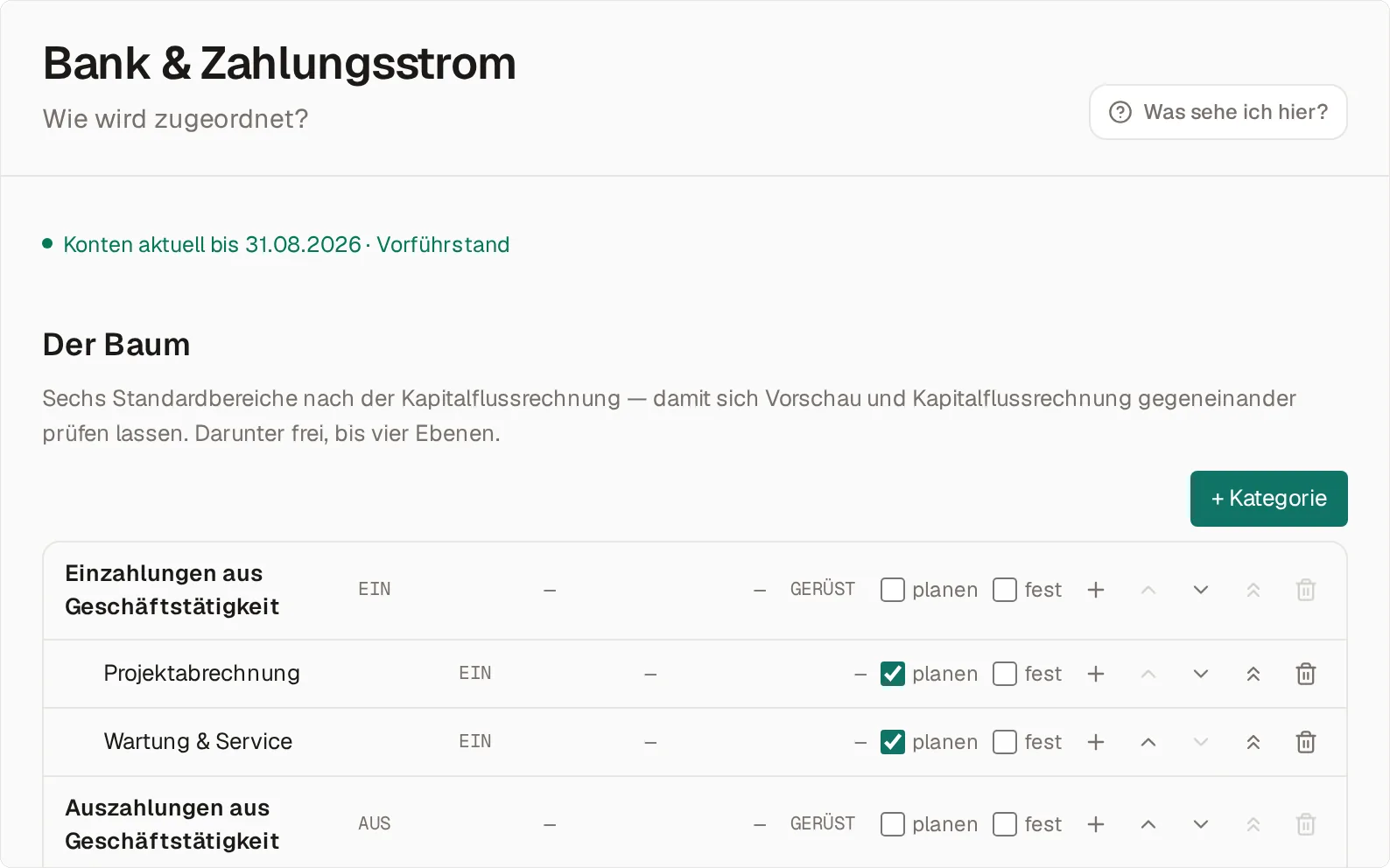Screen dimensions: 1390x868
Task: Enable 'planen' for Einzahlungen aus Geschäftstätigkeit
Action: pyautogui.click(x=893, y=590)
